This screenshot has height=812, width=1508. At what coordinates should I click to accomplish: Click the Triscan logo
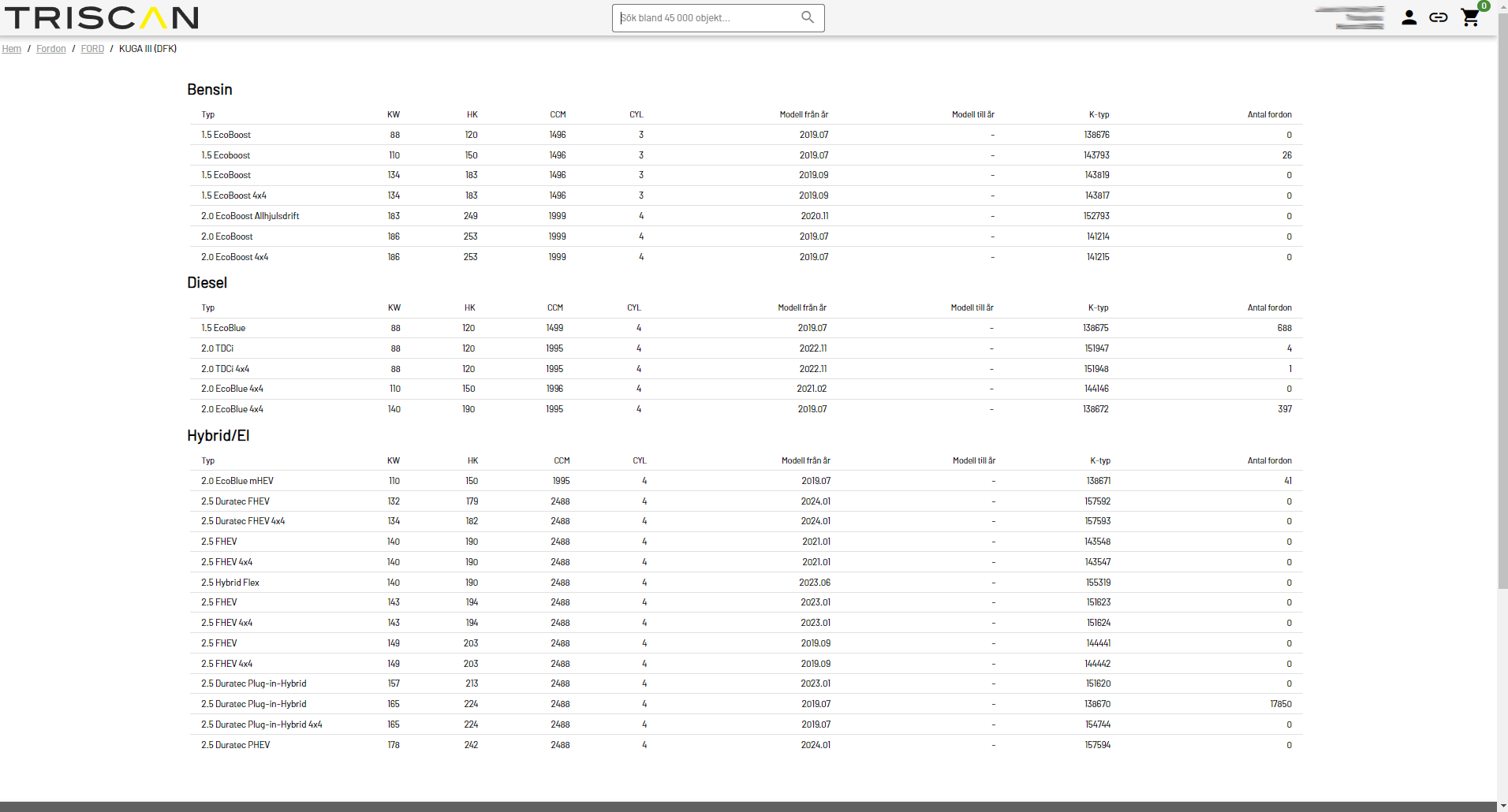pos(102,17)
